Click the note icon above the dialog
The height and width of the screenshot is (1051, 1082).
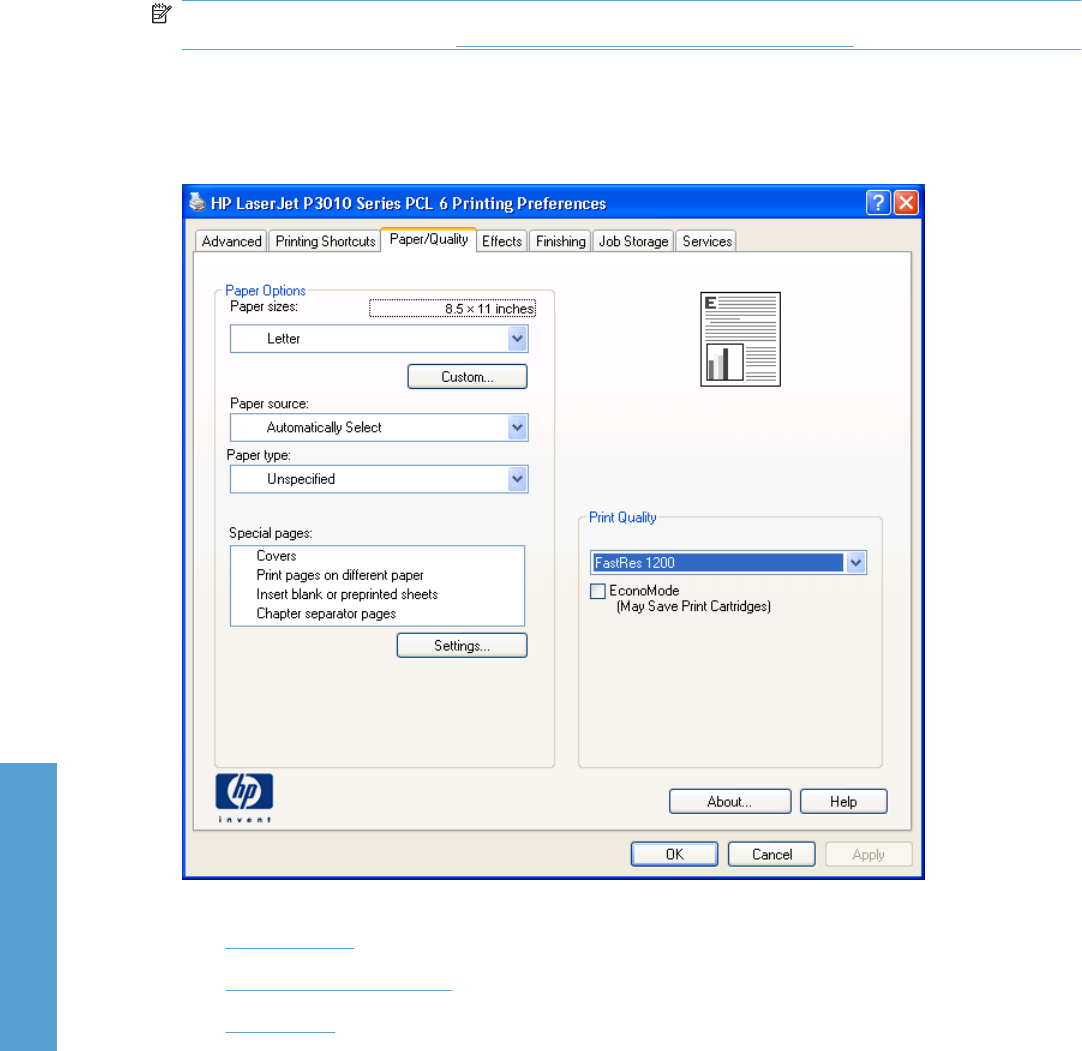pos(161,13)
